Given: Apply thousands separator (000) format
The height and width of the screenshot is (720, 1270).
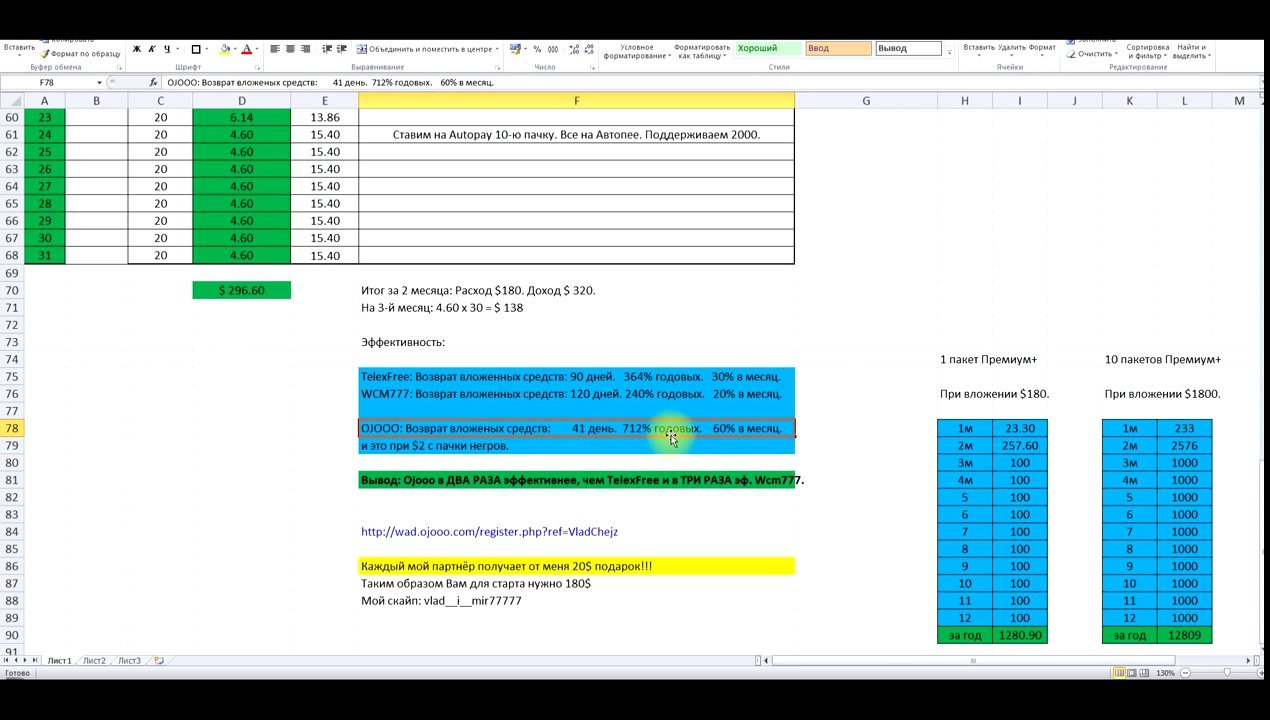Looking at the screenshot, I should pyautogui.click(x=553, y=49).
